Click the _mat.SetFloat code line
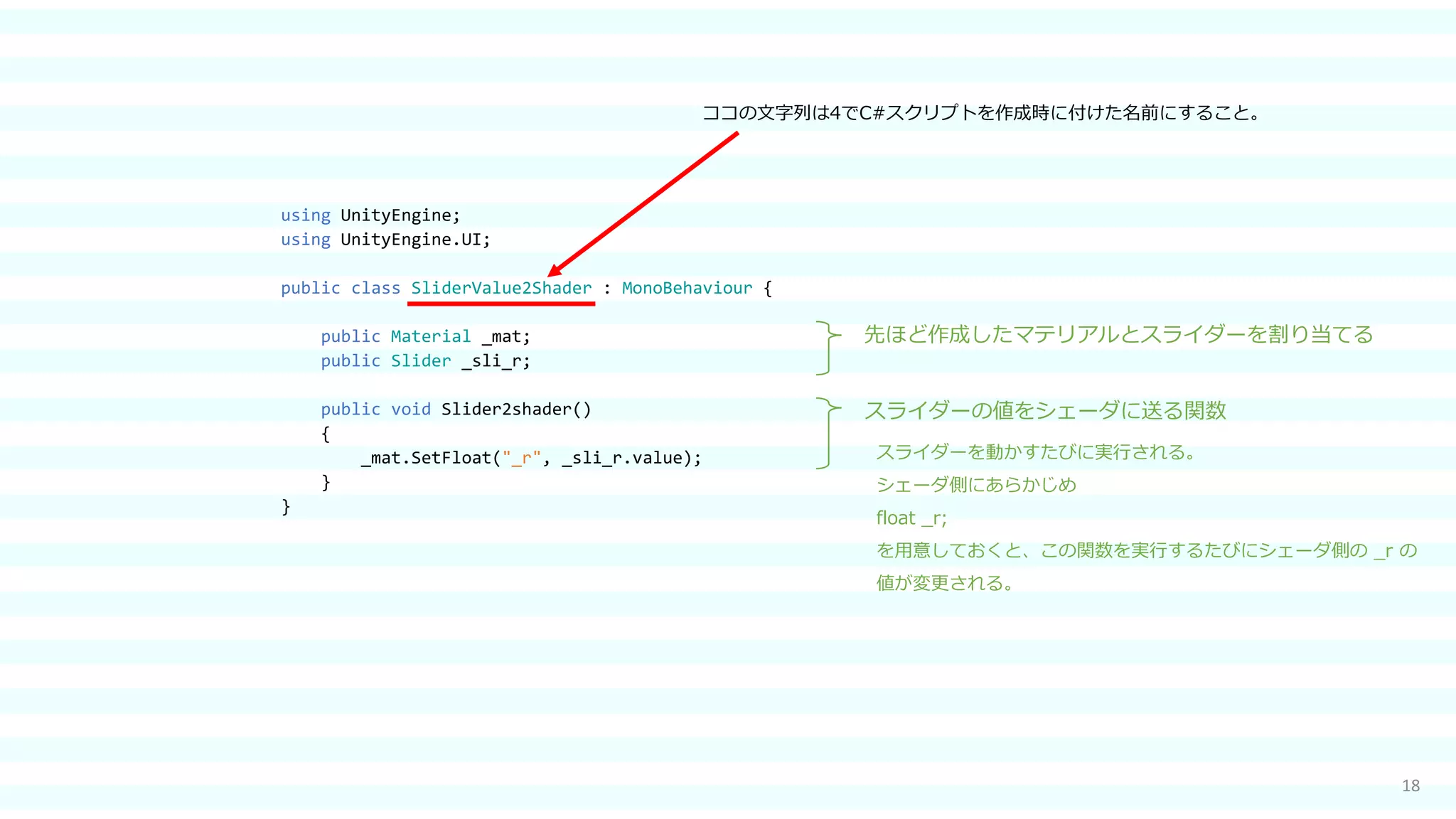This screenshot has width=1456, height=819. click(531, 458)
